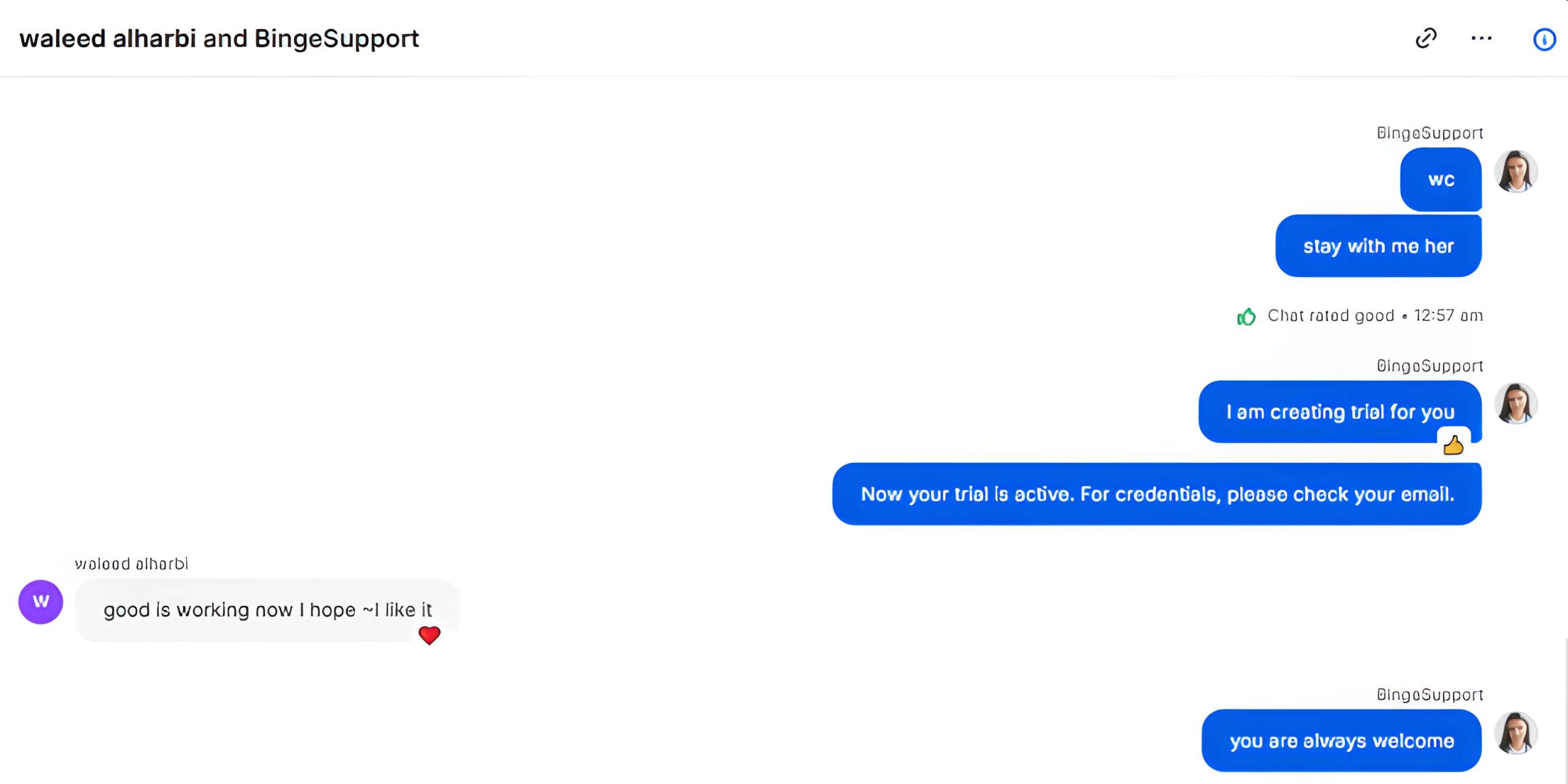Click the green thumbs-up chat rated icon
1568x784 pixels.
pyautogui.click(x=1246, y=316)
